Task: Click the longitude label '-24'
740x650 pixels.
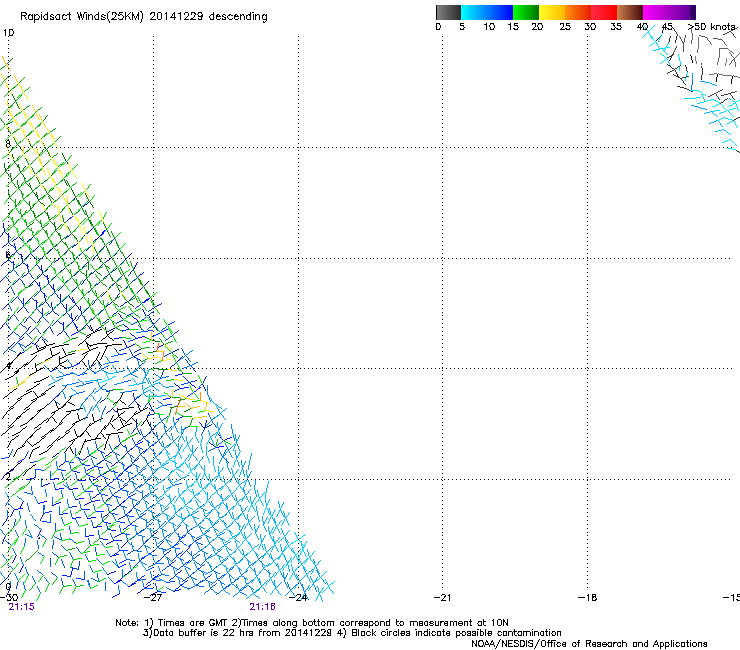Action: pos(298,598)
